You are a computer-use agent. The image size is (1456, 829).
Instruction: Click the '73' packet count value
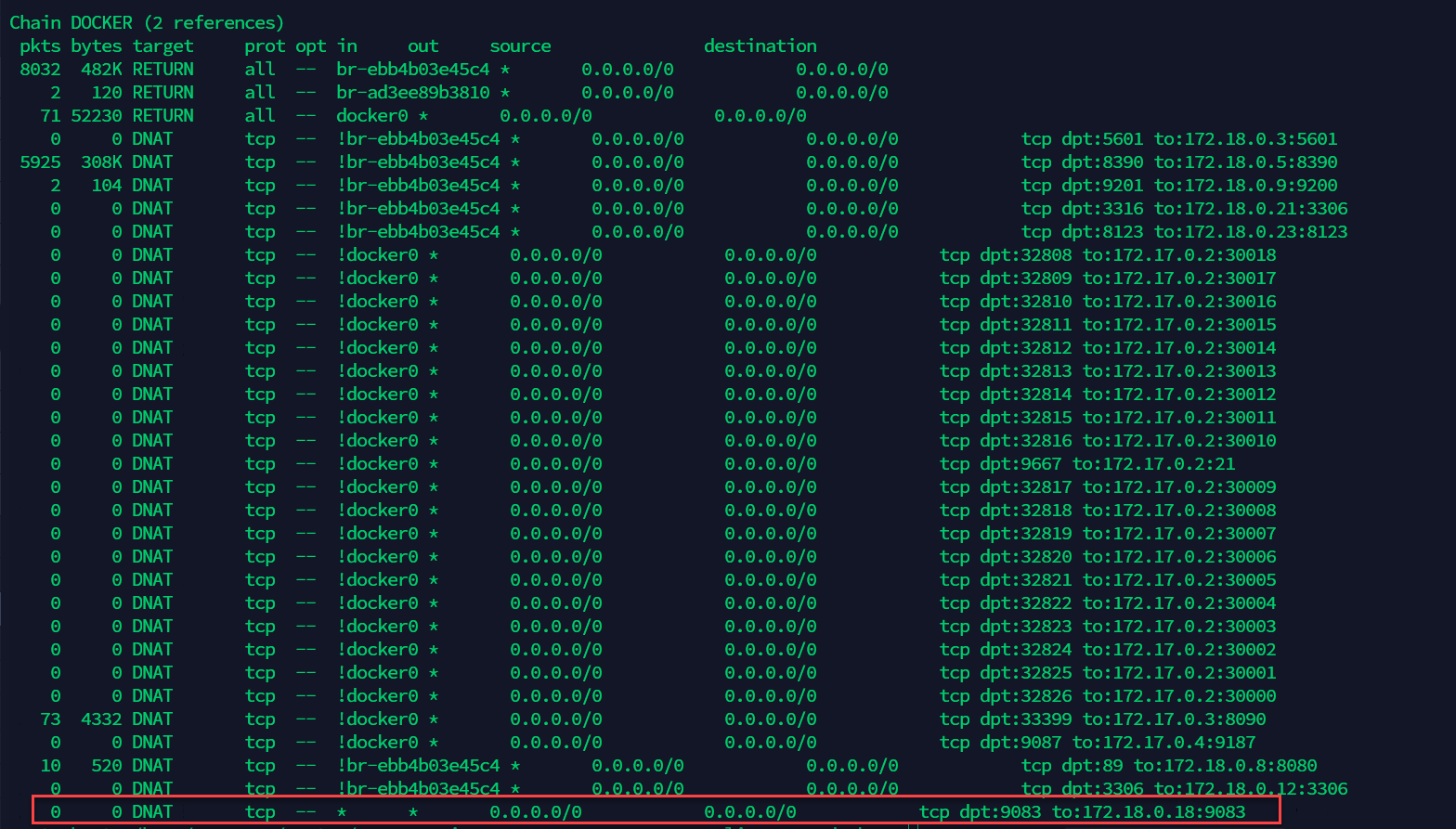tap(50, 719)
